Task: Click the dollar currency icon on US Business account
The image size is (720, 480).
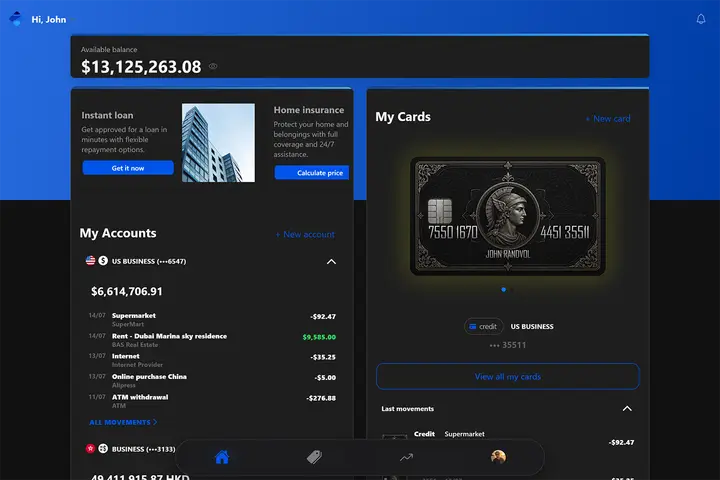Action: click(103, 260)
